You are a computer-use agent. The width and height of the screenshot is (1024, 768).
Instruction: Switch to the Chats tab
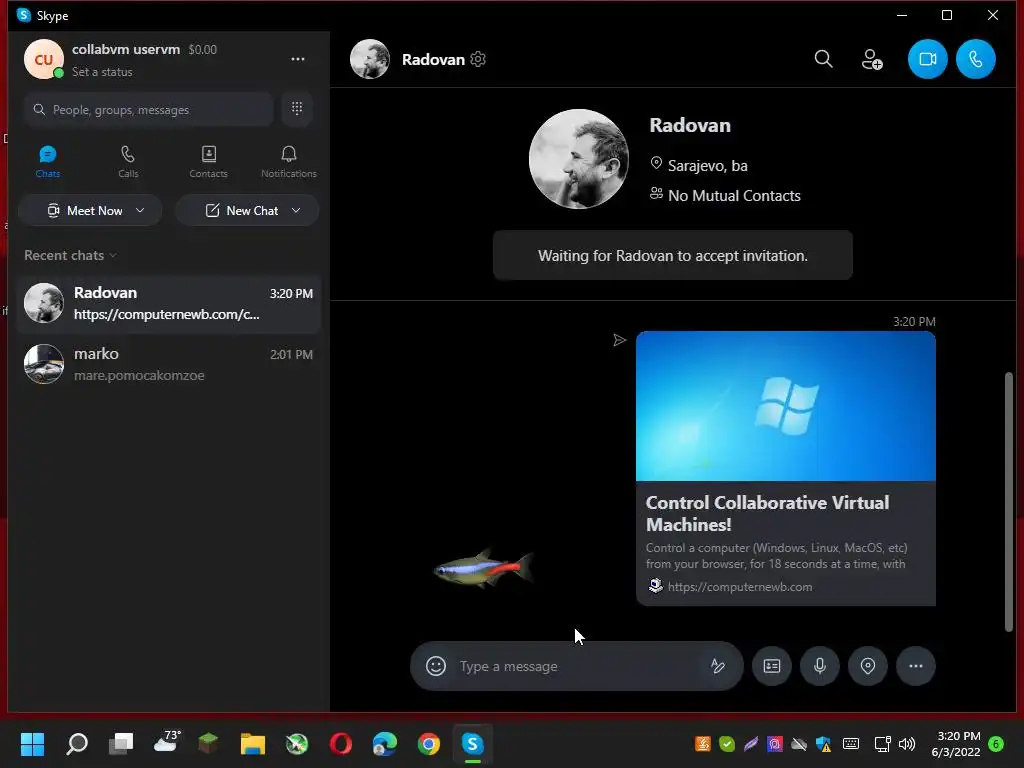[48, 161]
